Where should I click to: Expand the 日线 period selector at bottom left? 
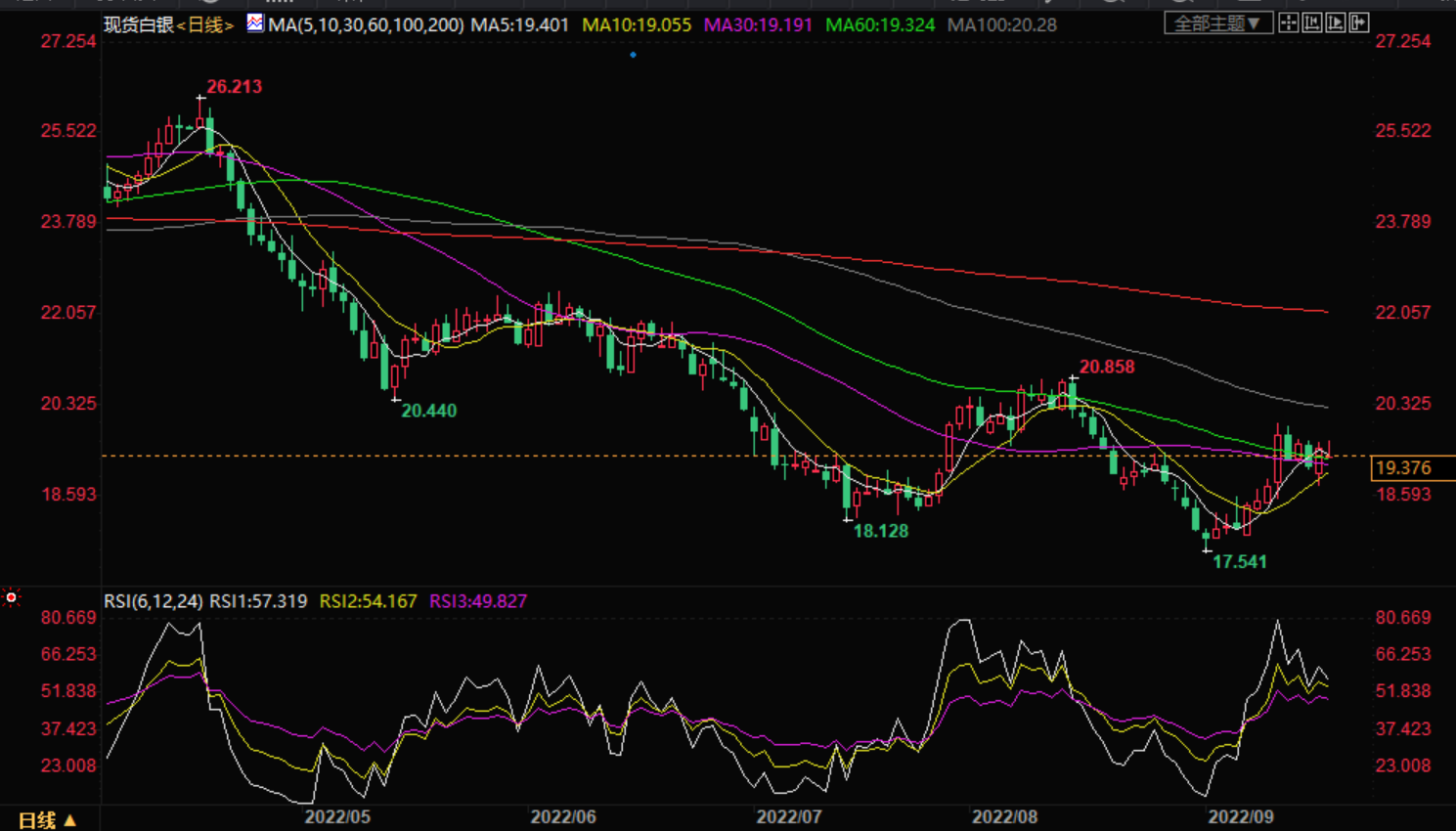[47, 820]
